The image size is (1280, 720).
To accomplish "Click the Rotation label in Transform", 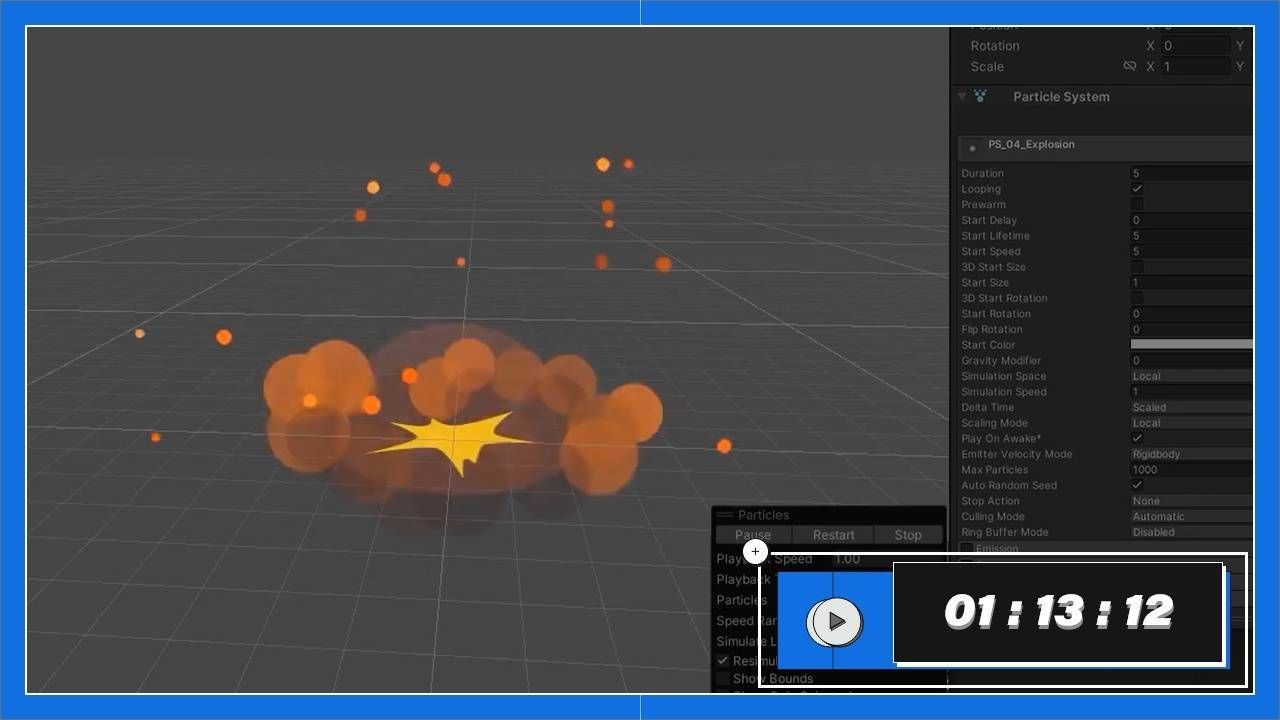I will pos(995,46).
